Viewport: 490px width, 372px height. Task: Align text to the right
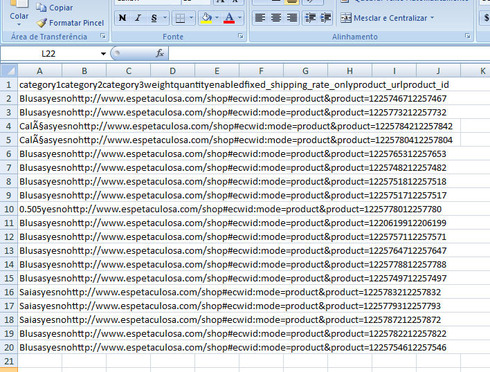291,18
